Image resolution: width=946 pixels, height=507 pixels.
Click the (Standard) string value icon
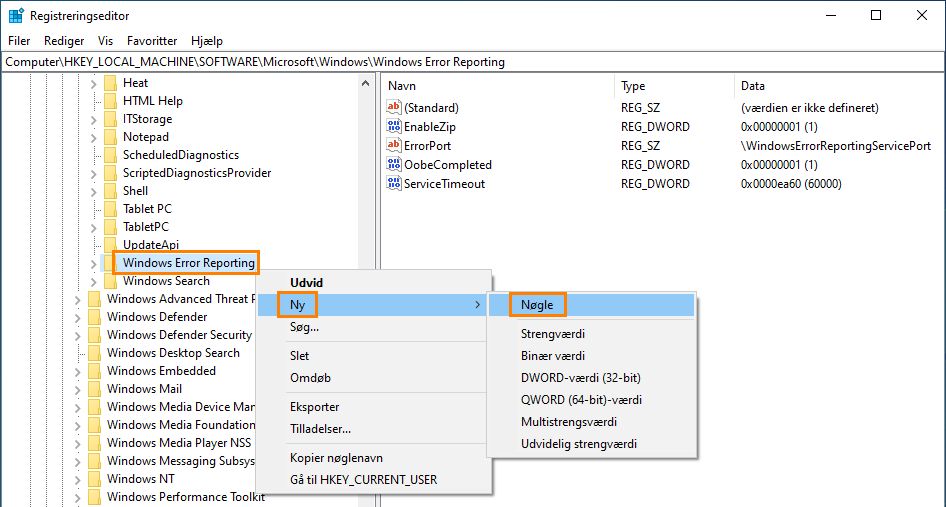click(393, 107)
